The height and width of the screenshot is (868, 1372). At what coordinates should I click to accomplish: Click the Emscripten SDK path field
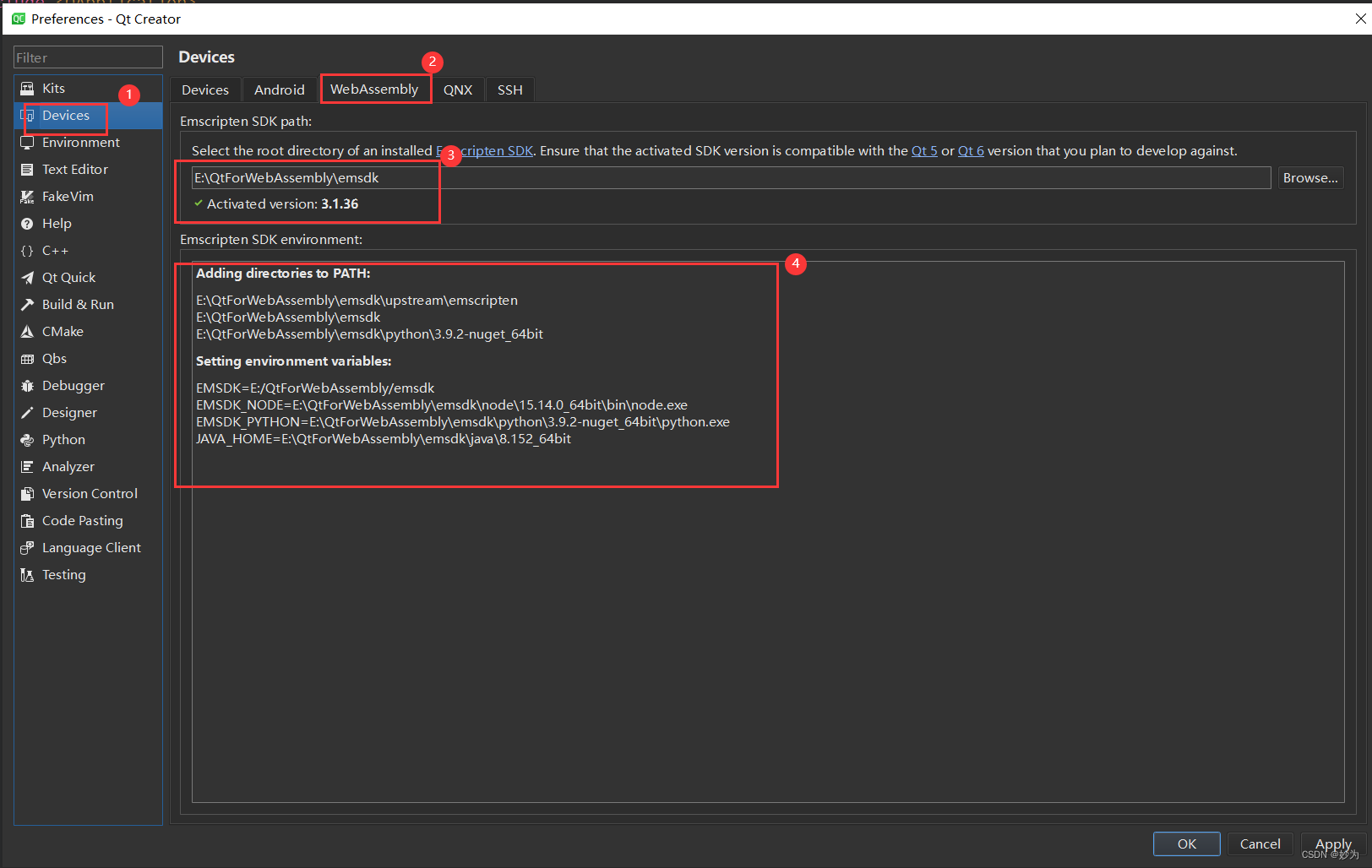[731, 178]
